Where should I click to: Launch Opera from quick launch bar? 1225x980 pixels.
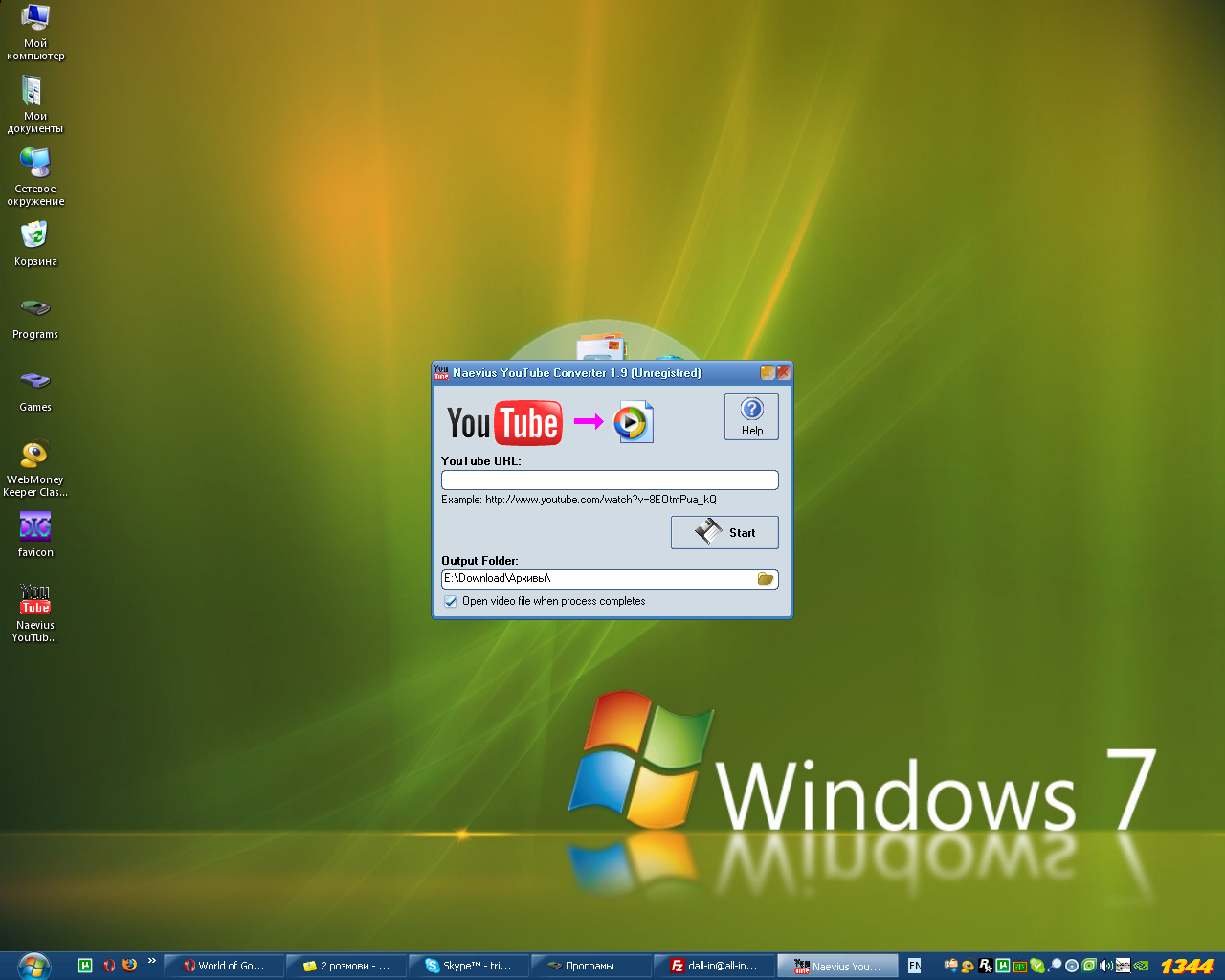click(x=109, y=966)
